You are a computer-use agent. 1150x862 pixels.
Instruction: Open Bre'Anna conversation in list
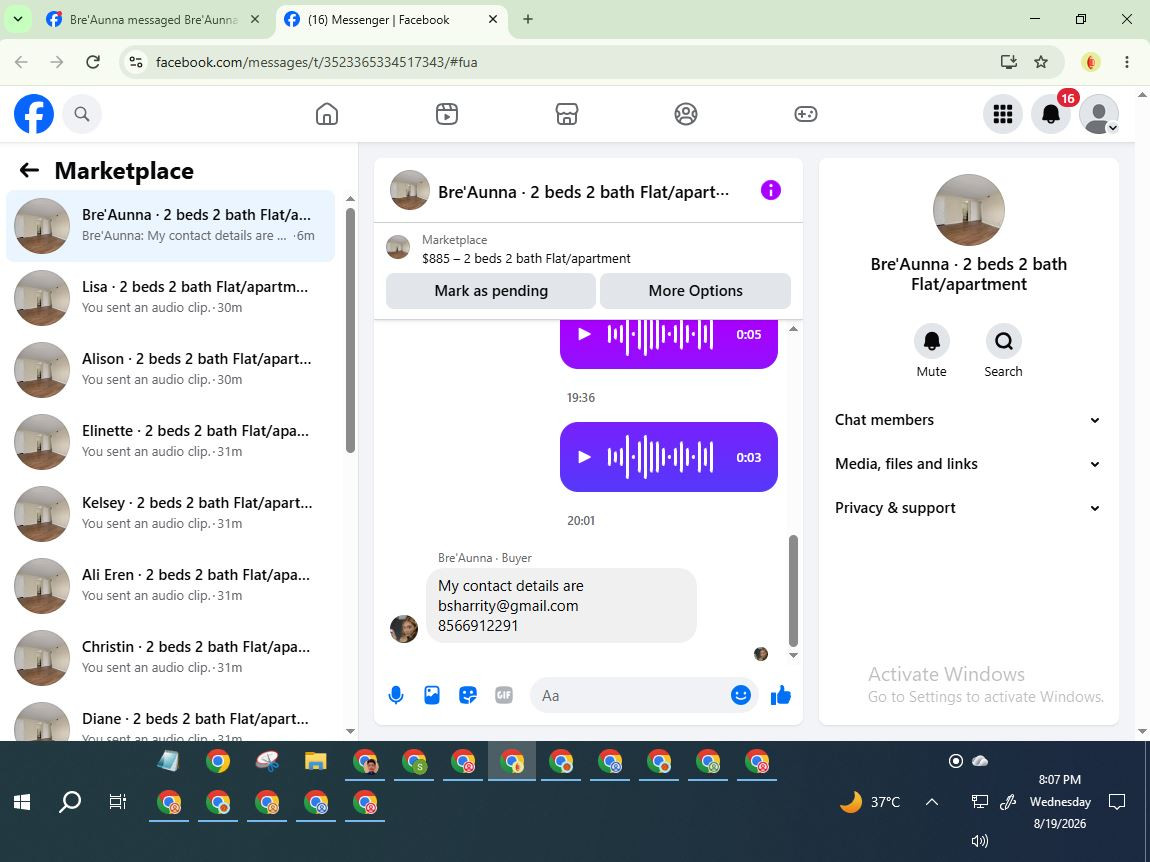click(x=170, y=225)
